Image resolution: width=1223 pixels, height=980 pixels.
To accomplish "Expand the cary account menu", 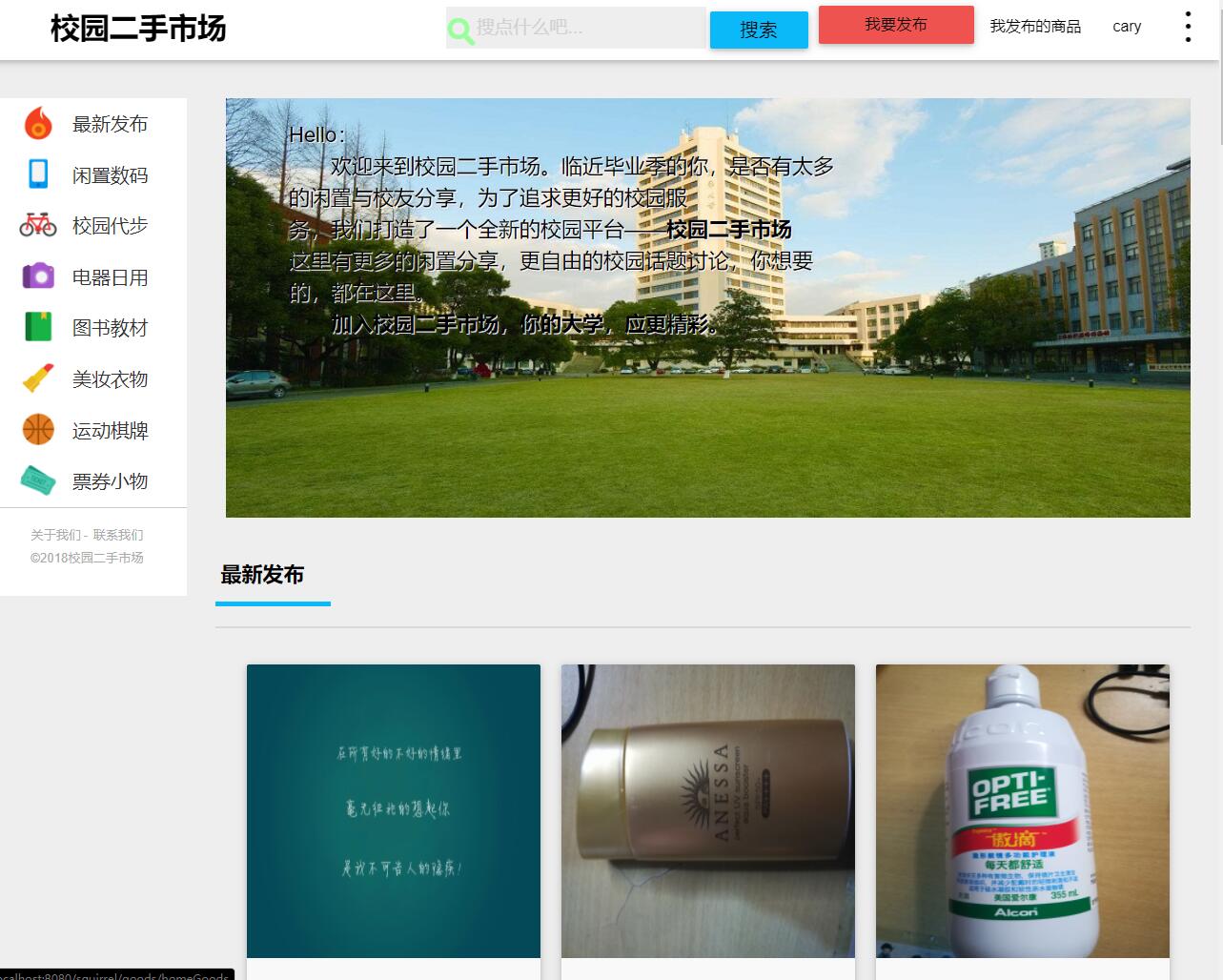I will [1126, 26].
